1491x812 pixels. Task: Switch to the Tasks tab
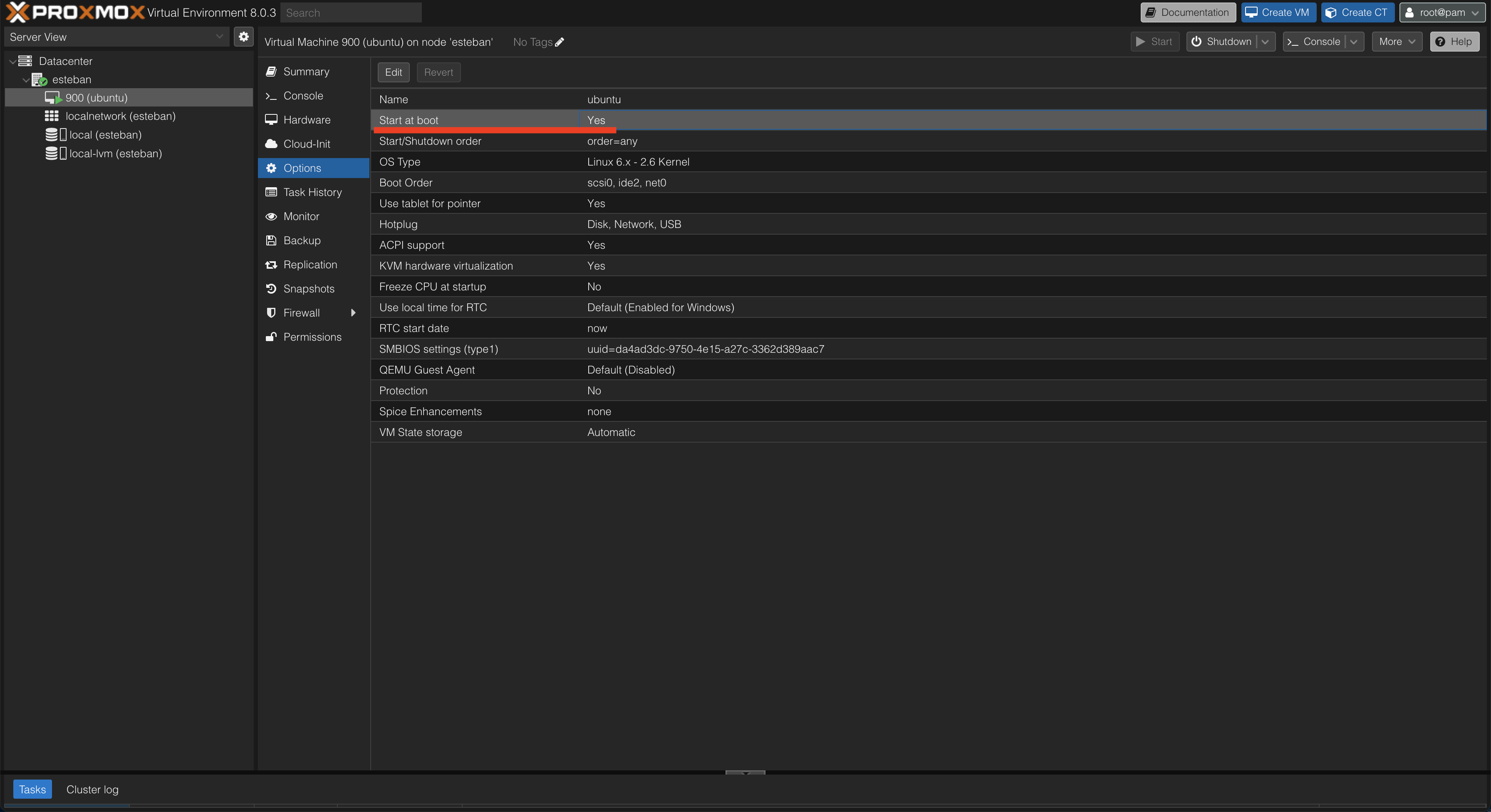[32, 789]
